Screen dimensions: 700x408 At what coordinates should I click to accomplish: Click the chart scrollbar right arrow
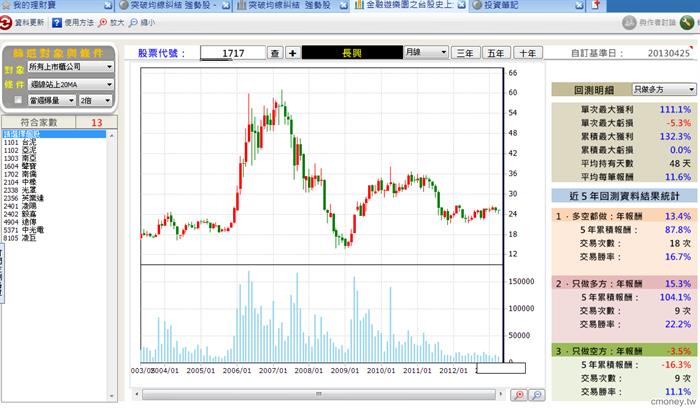click(501, 394)
